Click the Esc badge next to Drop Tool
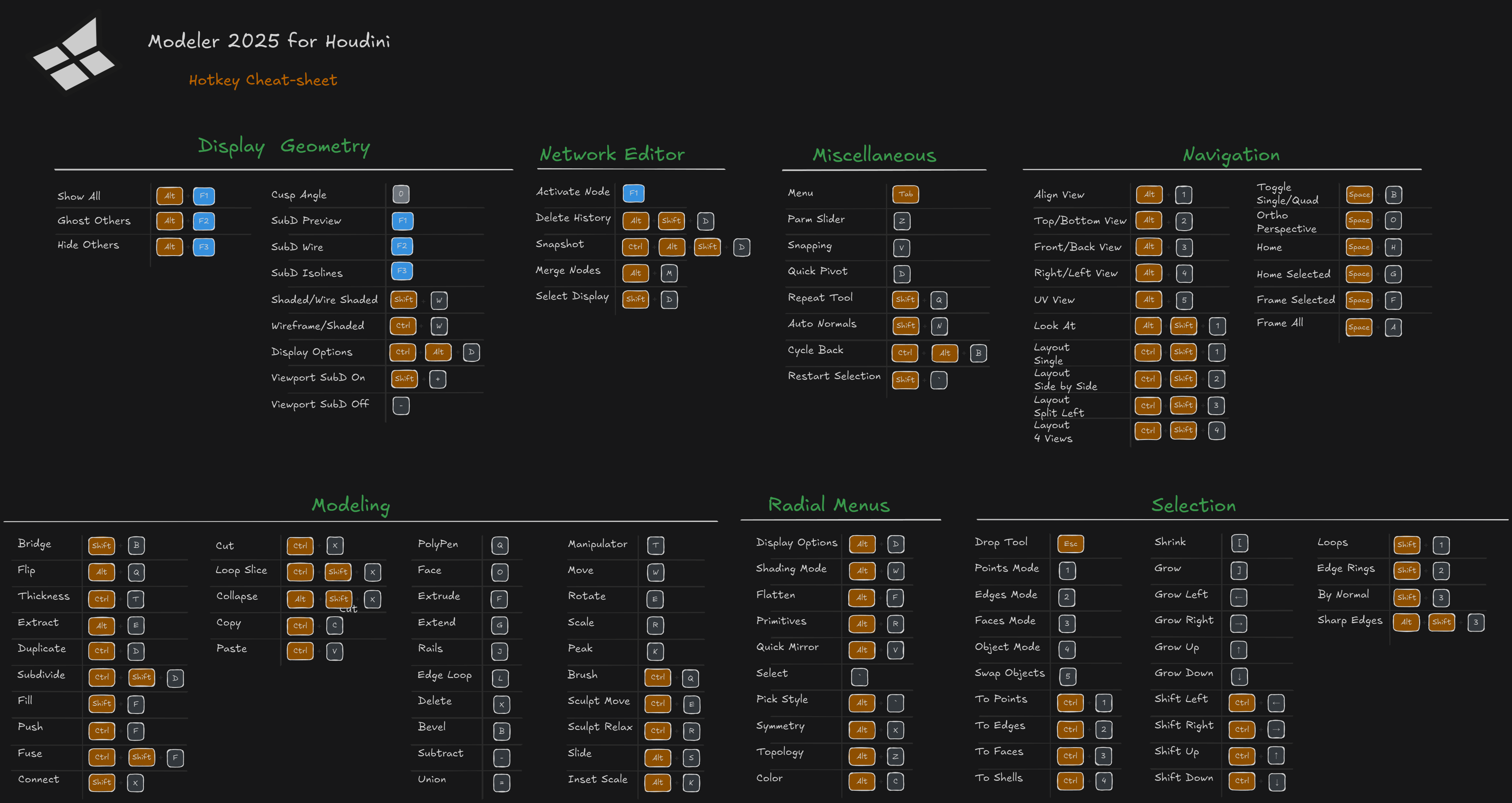1512x803 pixels. (1070, 544)
